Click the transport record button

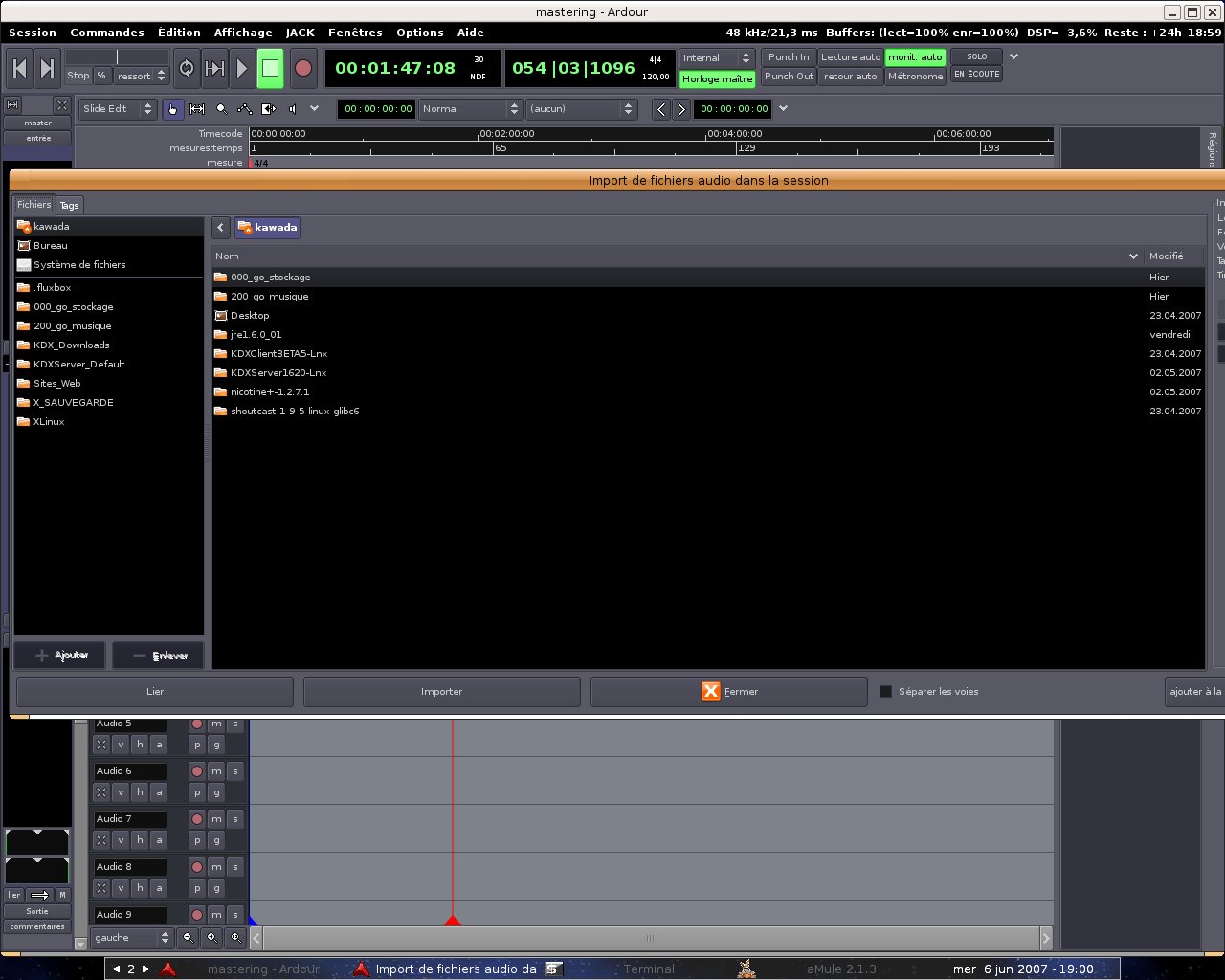(x=303, y=68)
